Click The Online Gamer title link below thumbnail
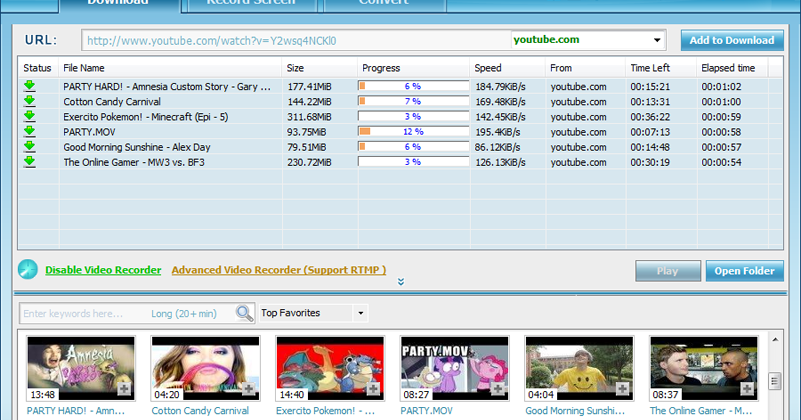 (700, 411)
